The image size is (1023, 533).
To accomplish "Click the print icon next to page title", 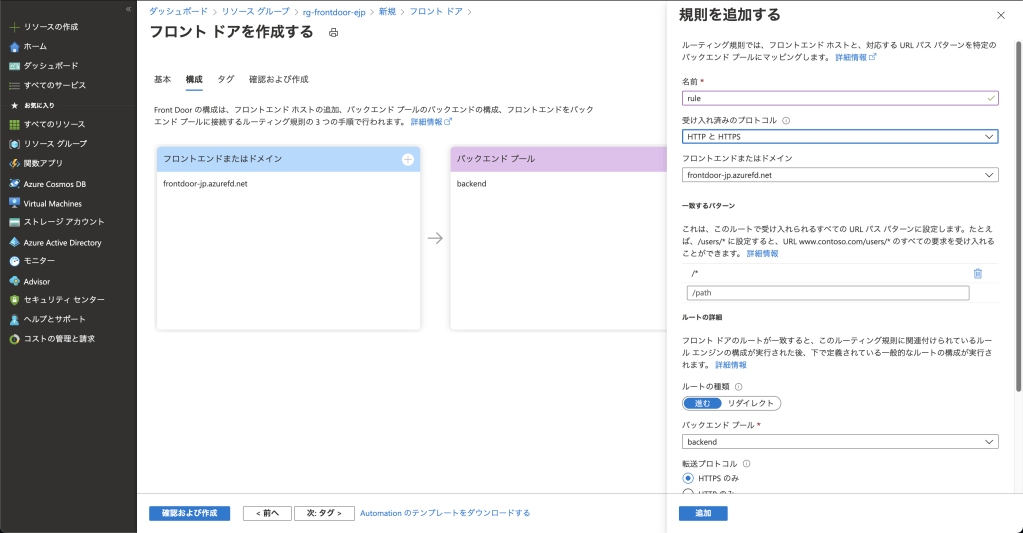I will 334,33.
